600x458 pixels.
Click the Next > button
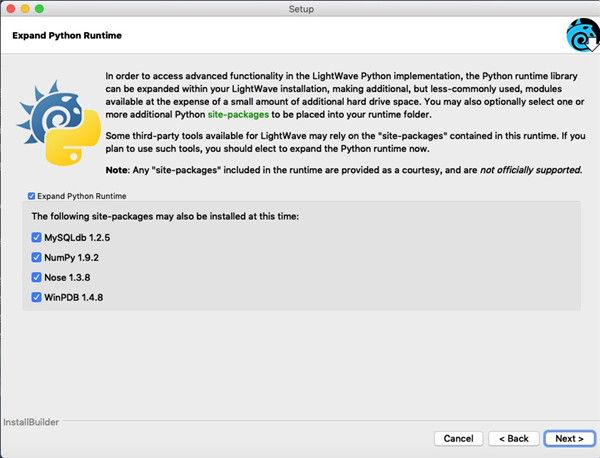pos(569,438)
